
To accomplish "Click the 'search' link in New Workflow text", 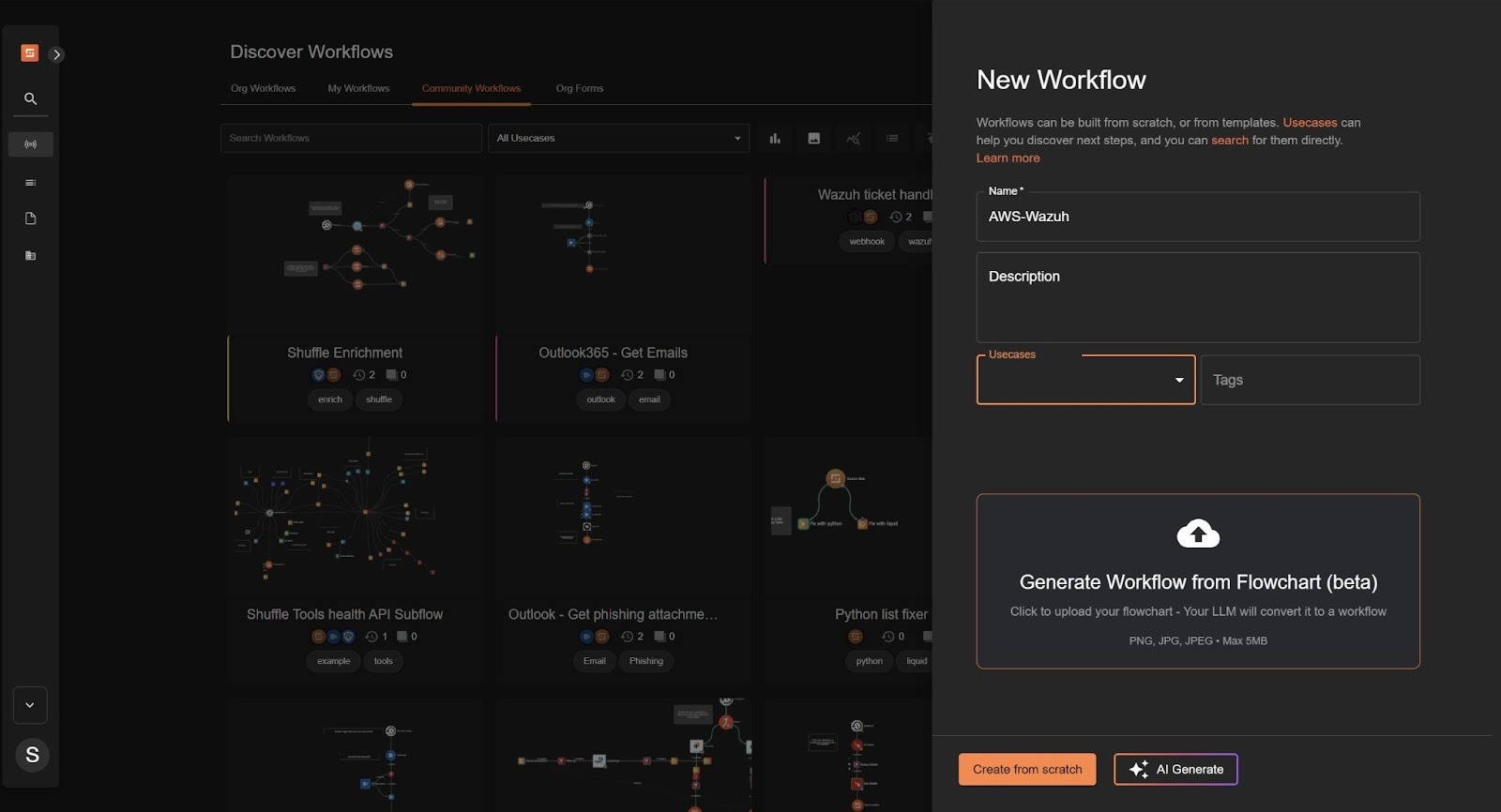I will point(1229,141).
